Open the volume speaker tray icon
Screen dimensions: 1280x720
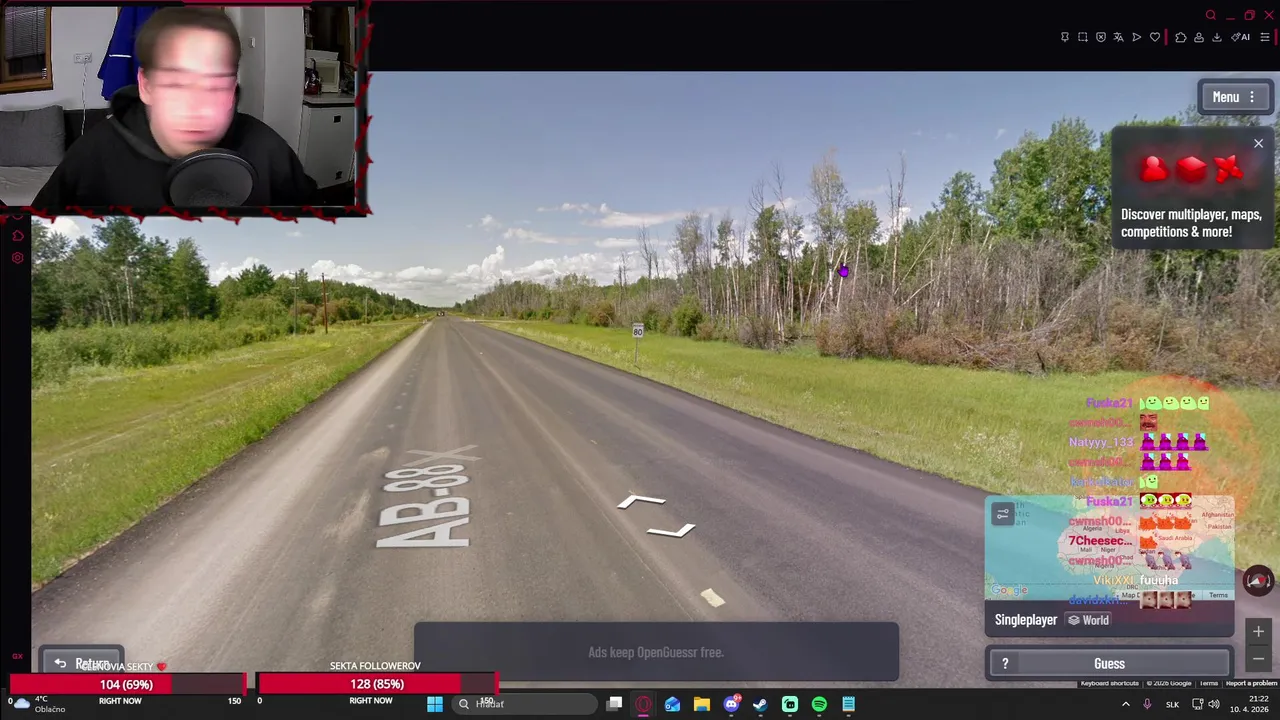[1213, 704]
